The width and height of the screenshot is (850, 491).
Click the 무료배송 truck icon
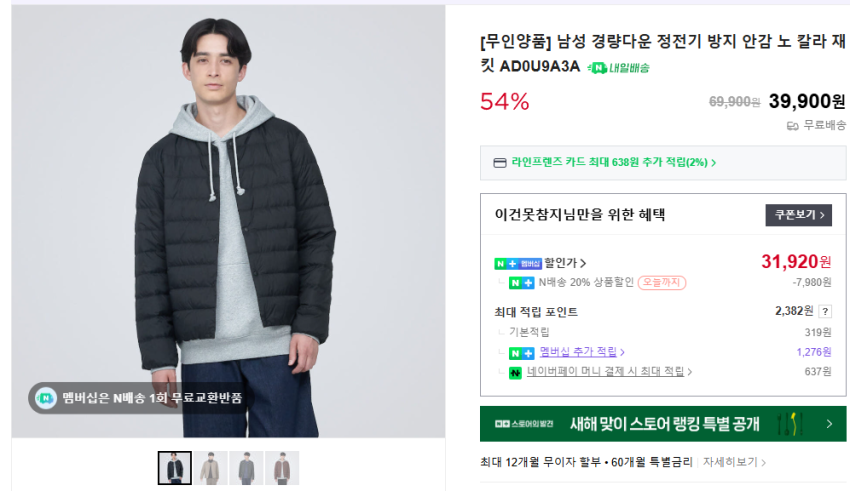793,126
